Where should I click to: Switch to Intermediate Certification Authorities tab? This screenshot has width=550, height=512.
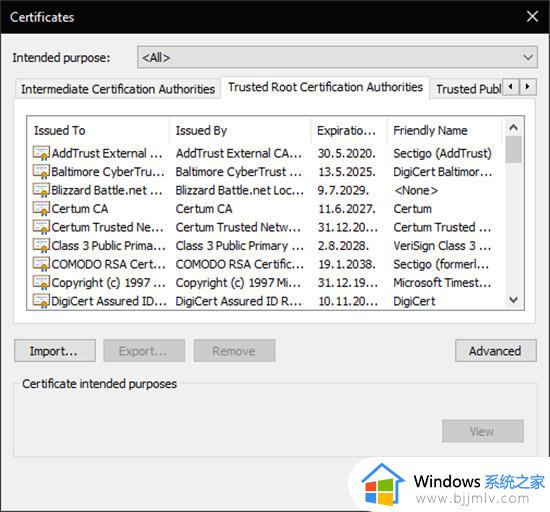118,89
